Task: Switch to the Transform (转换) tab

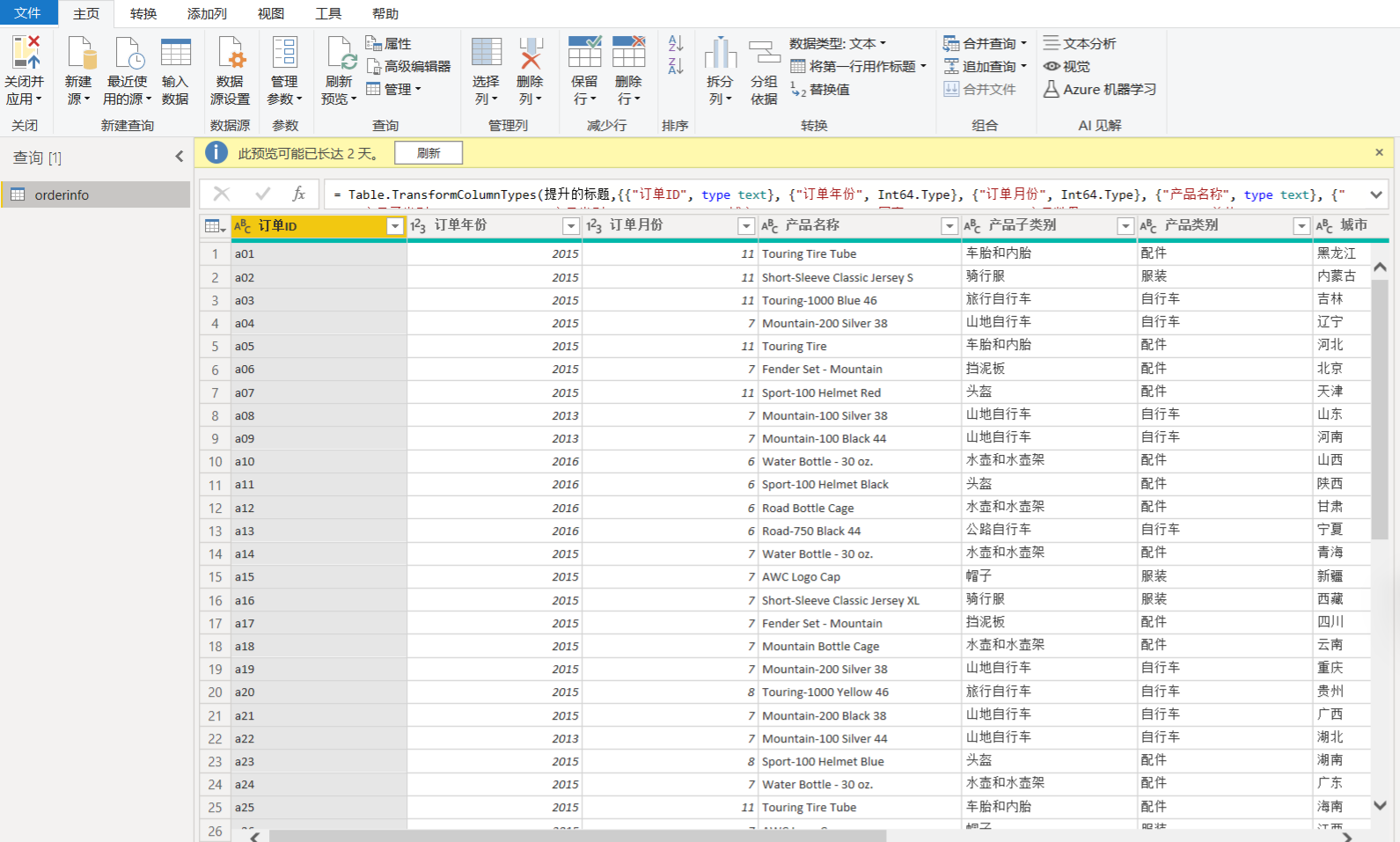Action: [143, 14]
